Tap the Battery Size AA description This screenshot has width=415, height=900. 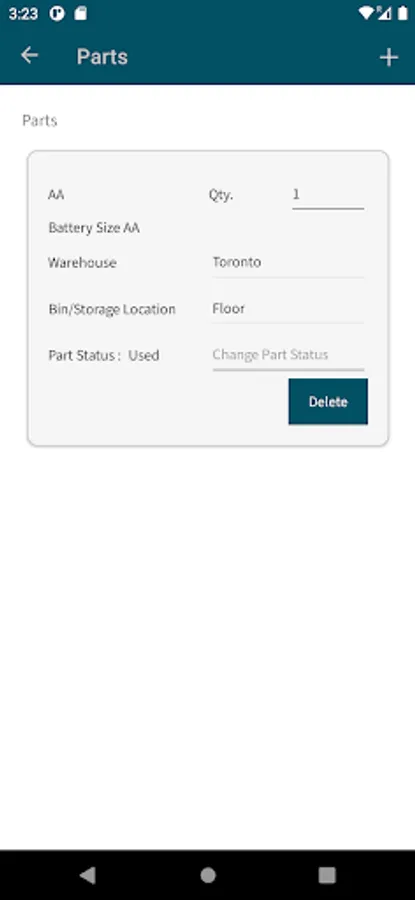[x=94, y=228]
